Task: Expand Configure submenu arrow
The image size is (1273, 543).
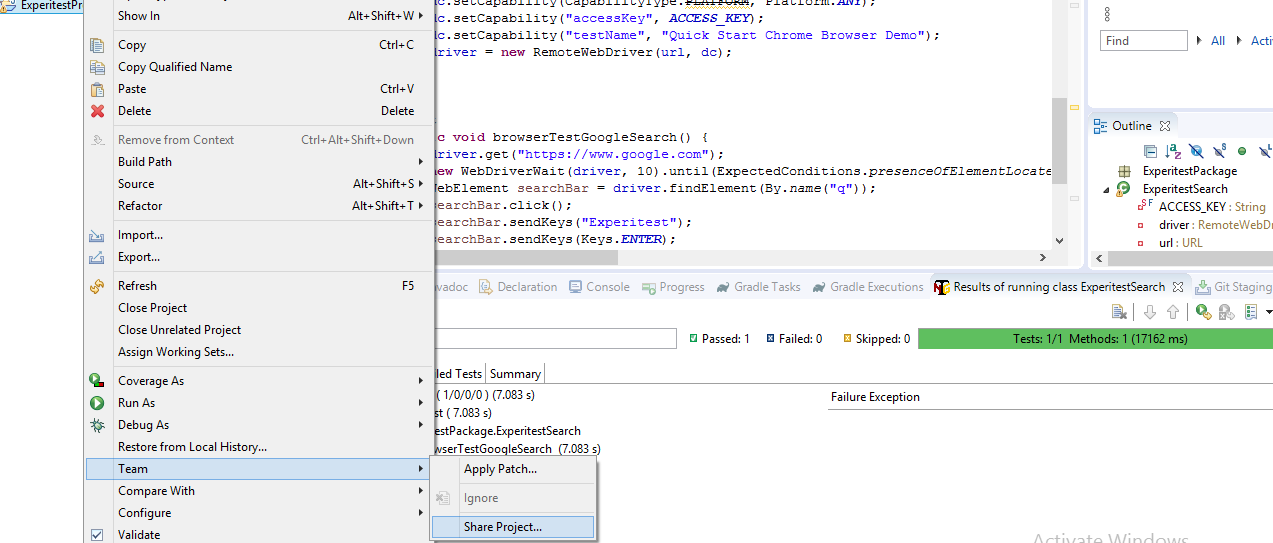Action: [421, 513]
